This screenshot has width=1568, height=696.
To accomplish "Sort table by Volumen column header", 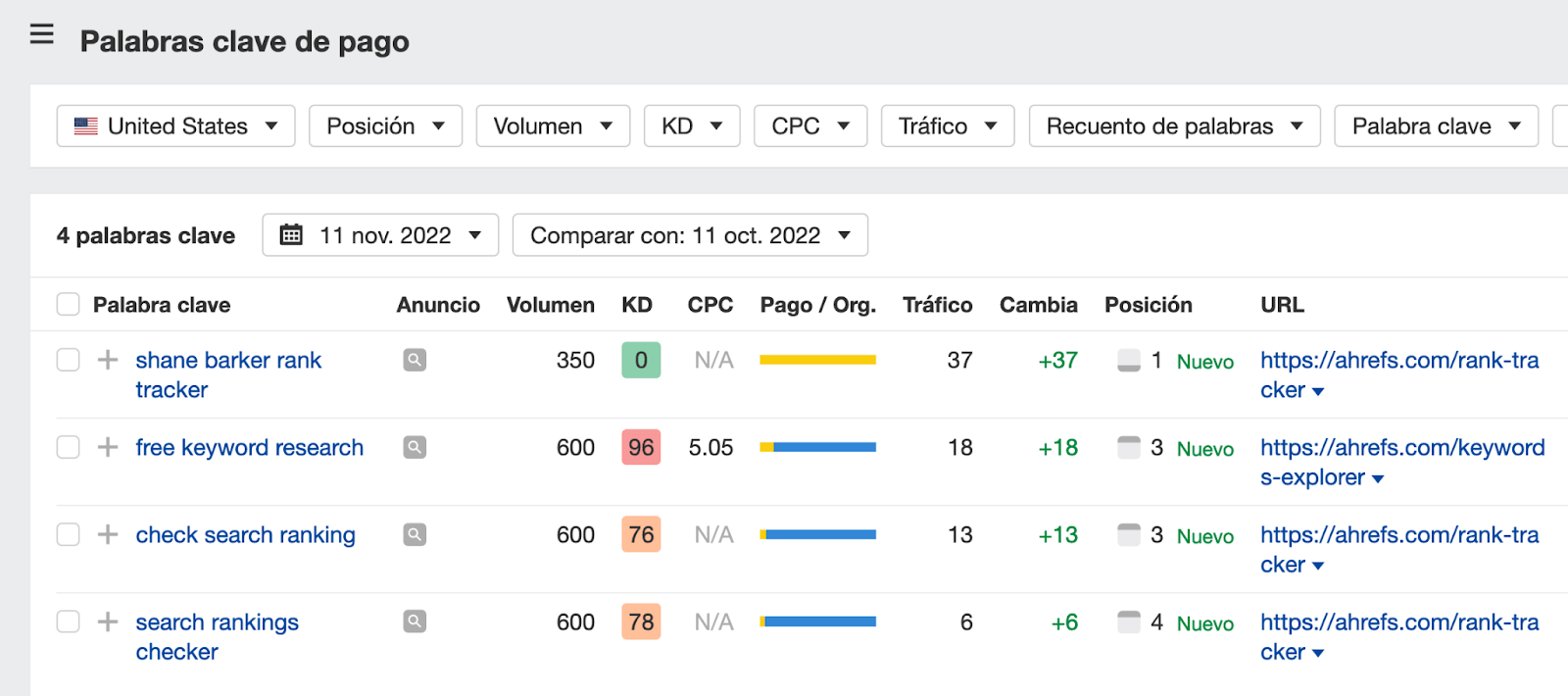I will point(550,305).
